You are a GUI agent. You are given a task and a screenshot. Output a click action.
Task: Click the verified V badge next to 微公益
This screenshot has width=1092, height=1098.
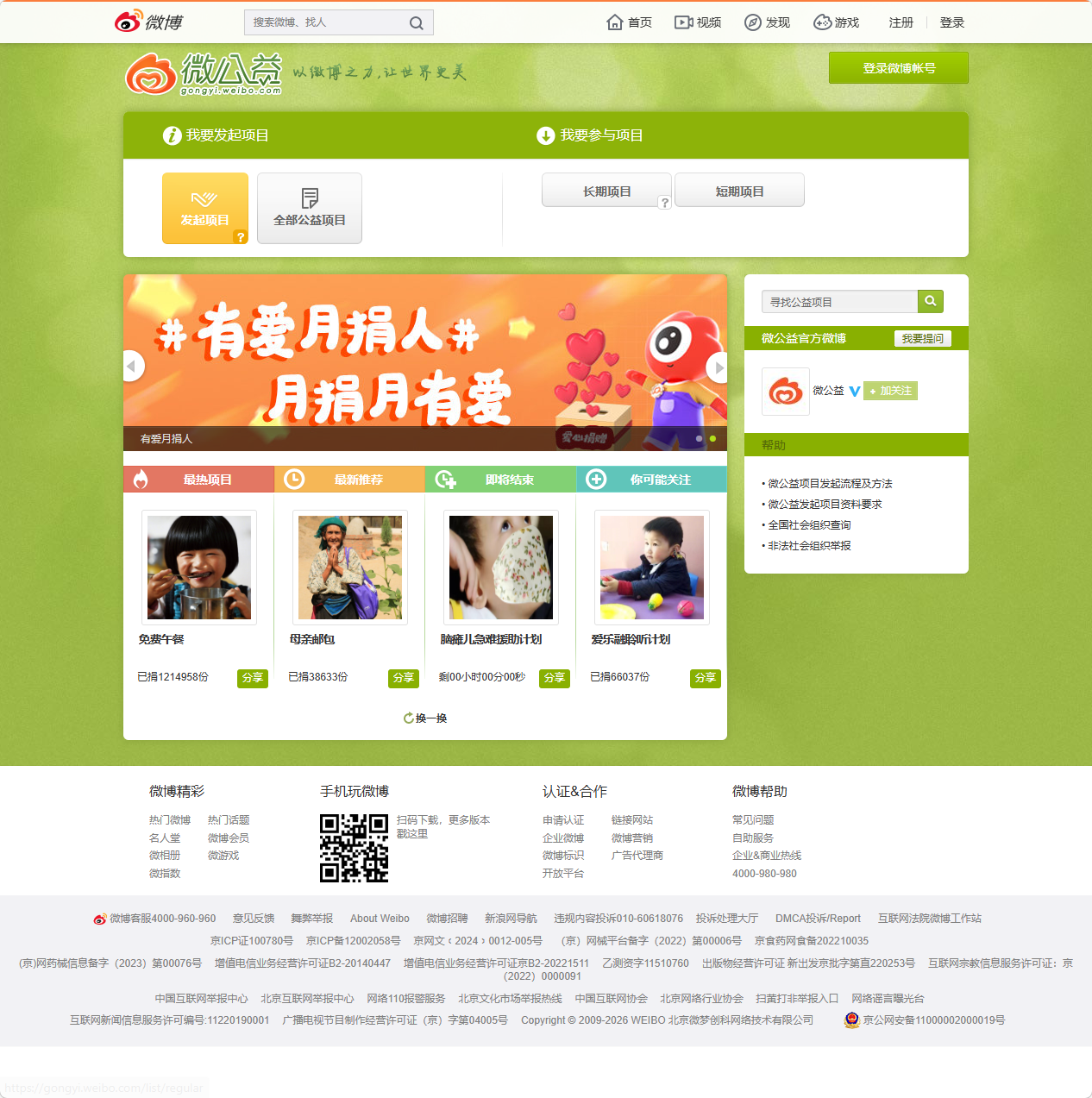854,391
